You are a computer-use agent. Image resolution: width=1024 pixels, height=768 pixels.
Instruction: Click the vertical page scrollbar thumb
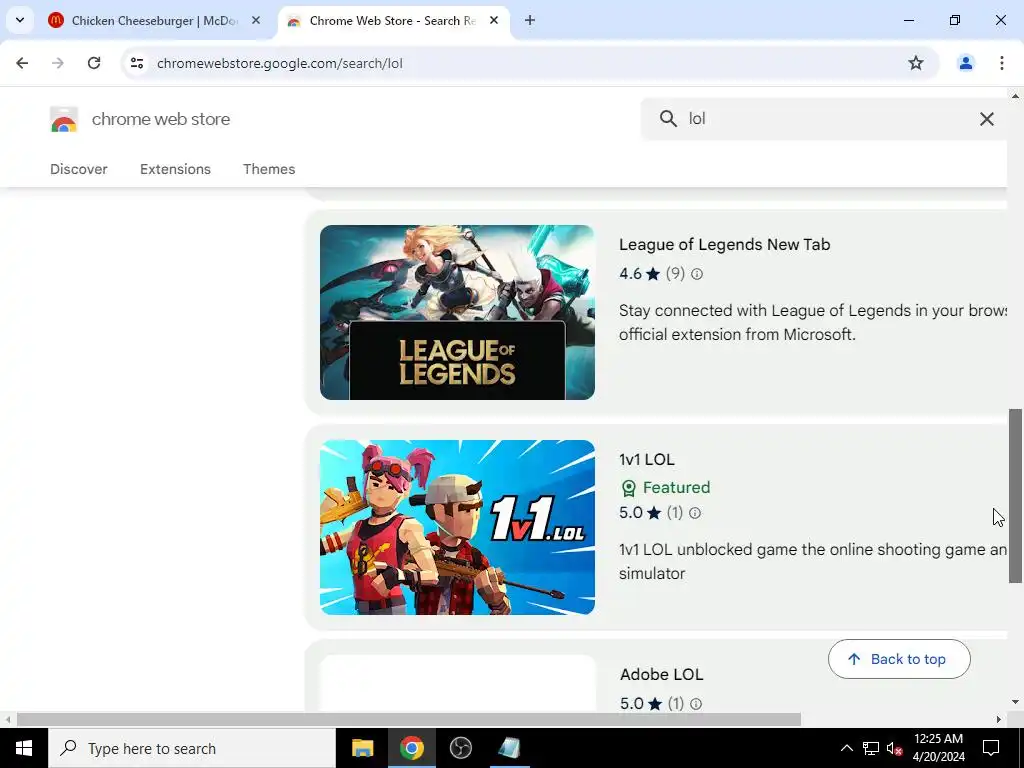click(1015, 496)
